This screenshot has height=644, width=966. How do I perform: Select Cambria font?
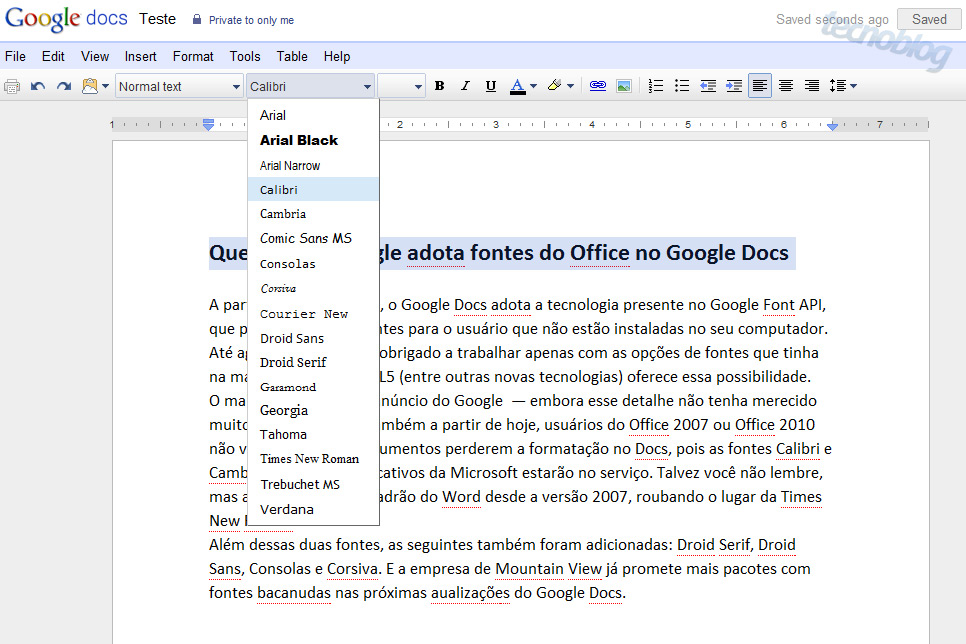tap(313, 214)
